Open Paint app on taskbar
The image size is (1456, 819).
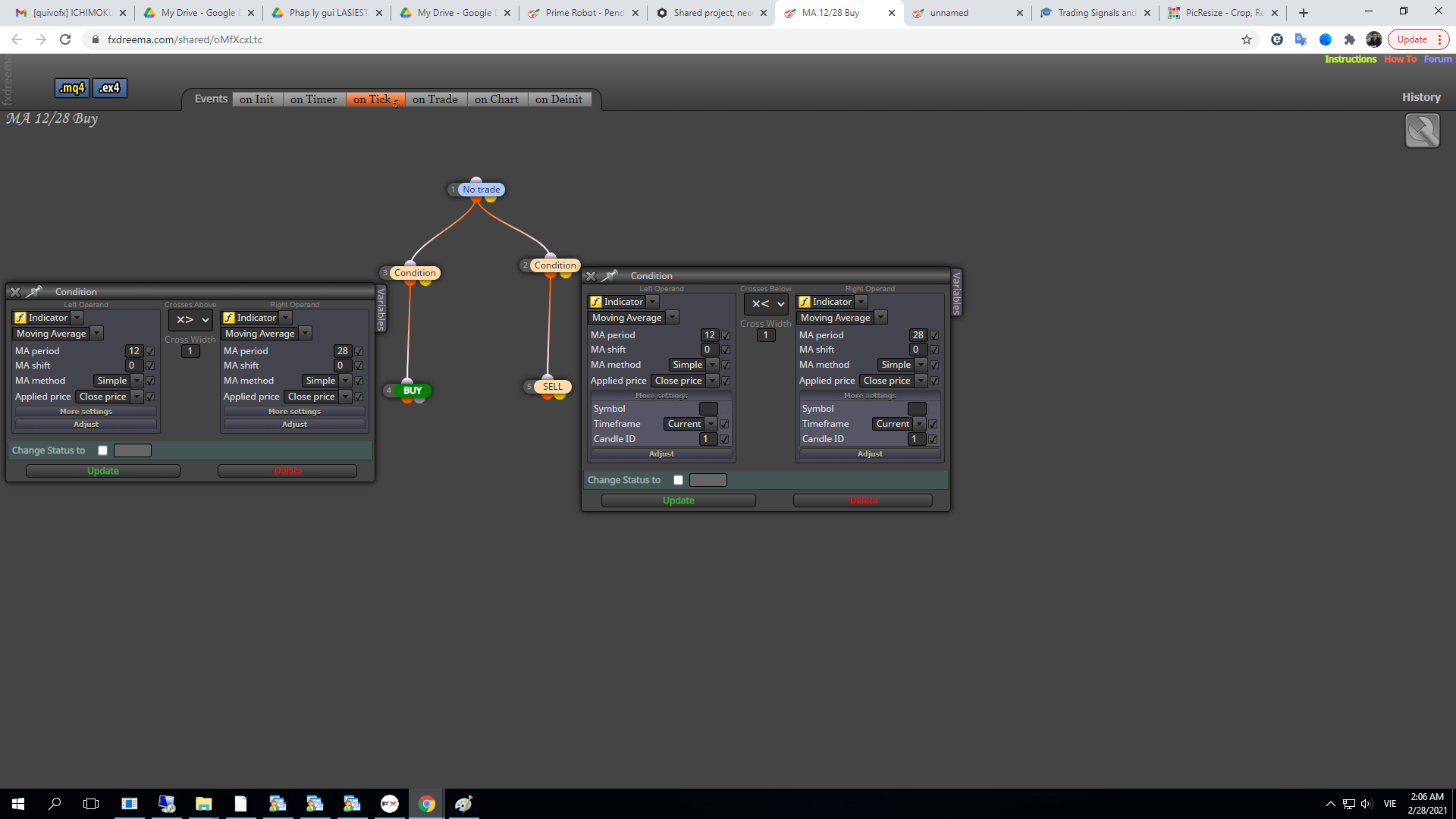point(463,804)
